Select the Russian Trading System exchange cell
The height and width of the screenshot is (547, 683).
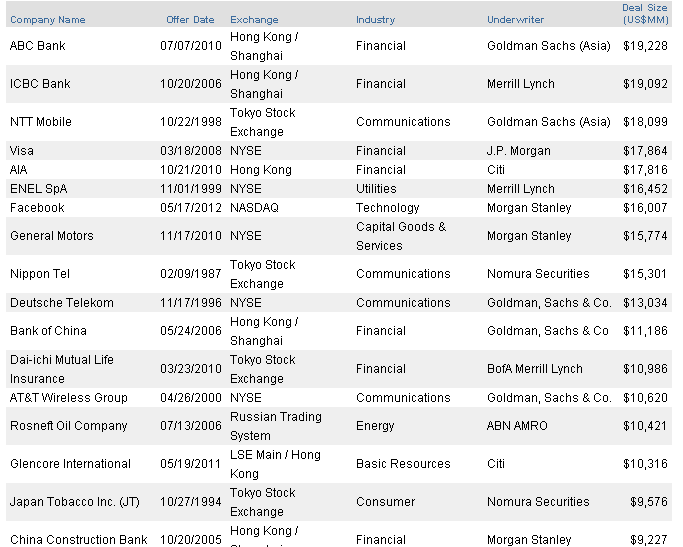276,426
